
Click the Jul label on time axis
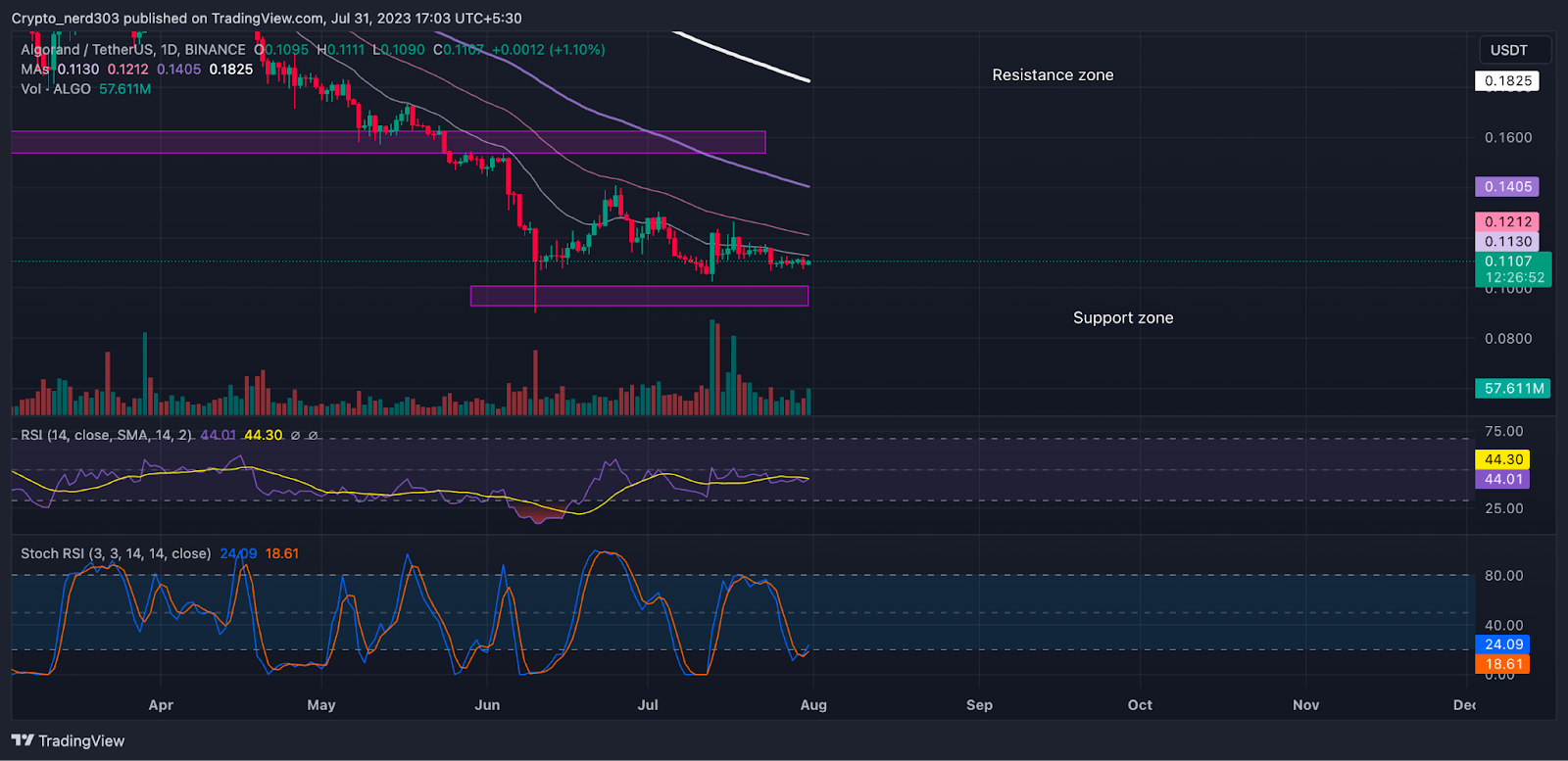648,705
